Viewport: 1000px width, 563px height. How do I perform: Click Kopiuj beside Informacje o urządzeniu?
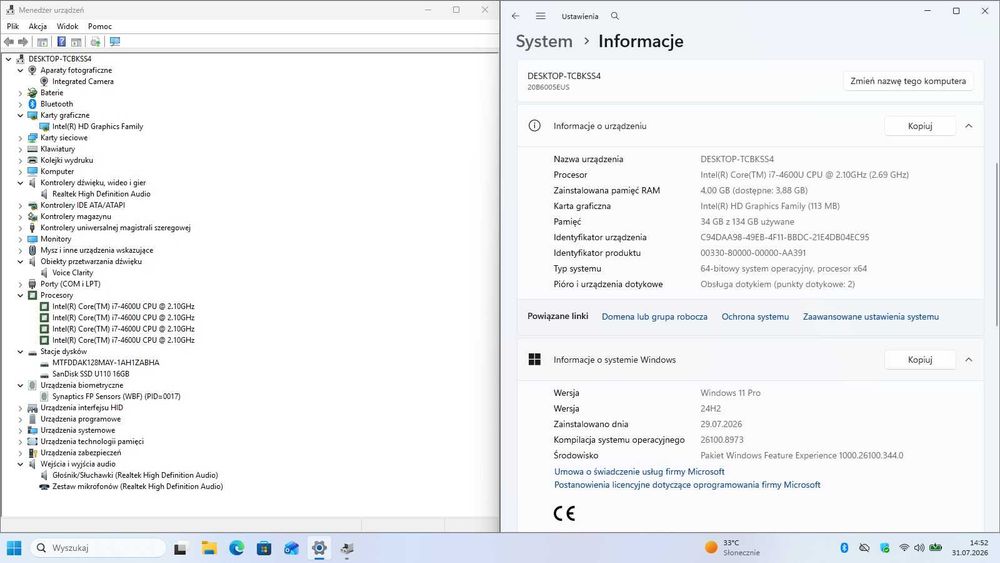click(x=920, y=126)
